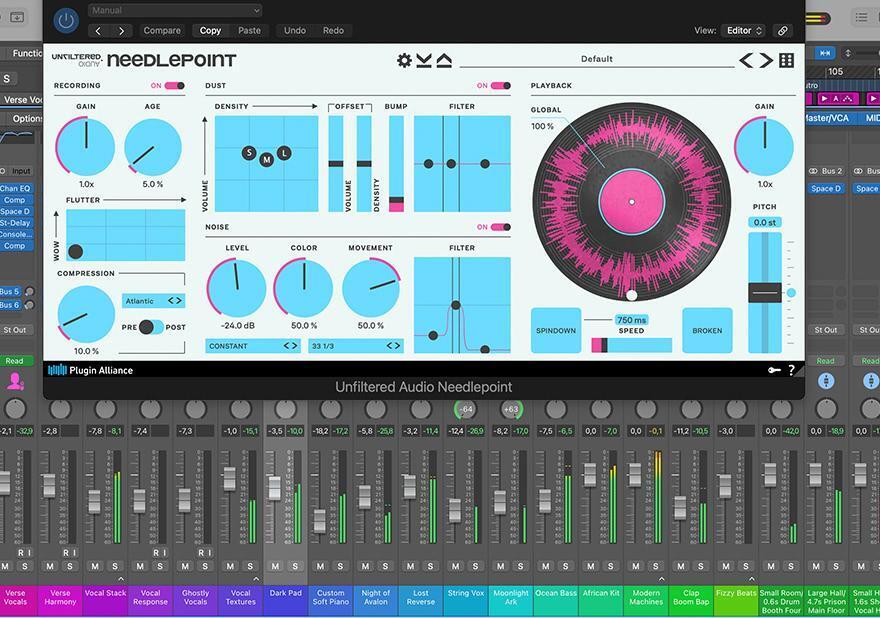Open the preset browser grid icon
This screenshot has height=618, width=880.
(786, 59)
